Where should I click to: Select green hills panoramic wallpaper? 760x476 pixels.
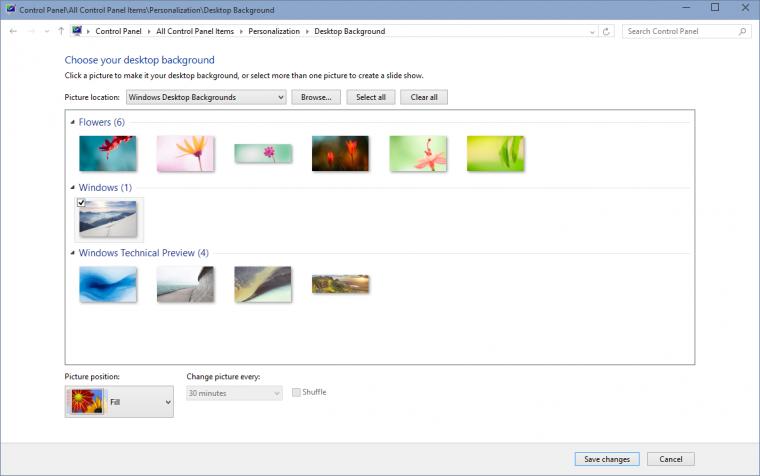point(341,284)
